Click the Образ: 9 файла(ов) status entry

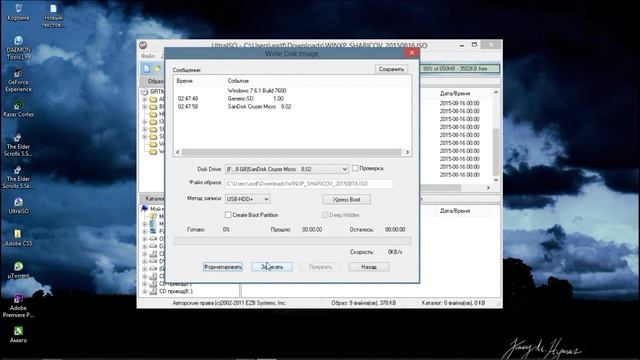[x=364, y=303]
